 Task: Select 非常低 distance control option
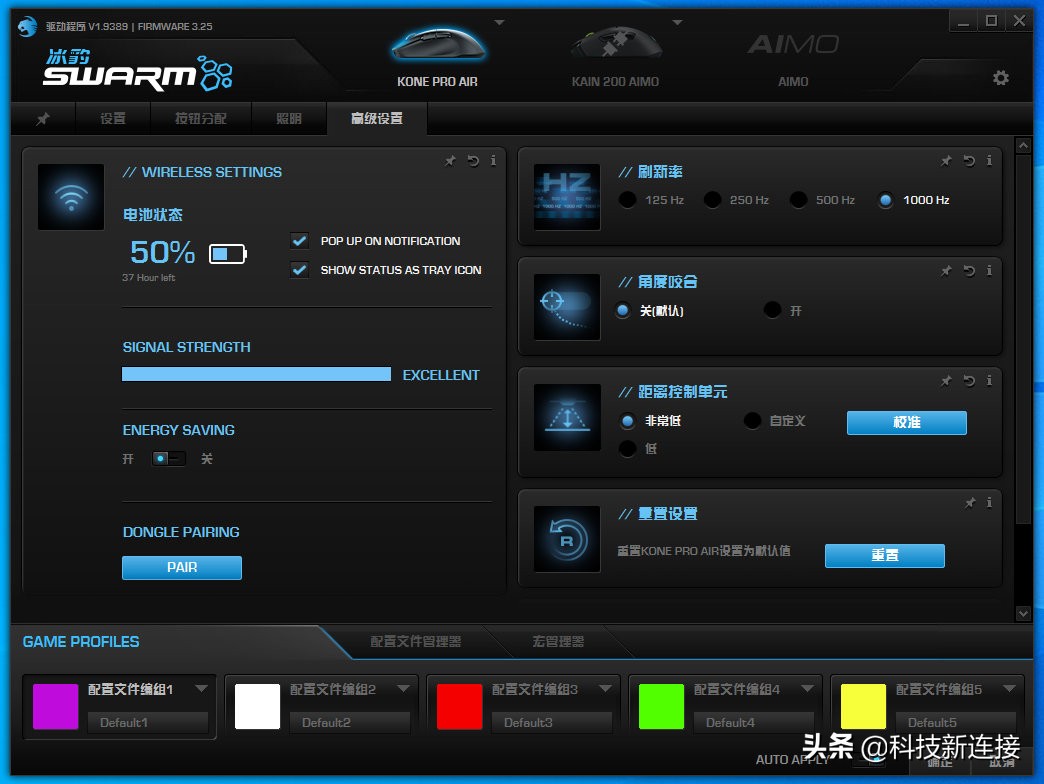[x=627, y=421]
